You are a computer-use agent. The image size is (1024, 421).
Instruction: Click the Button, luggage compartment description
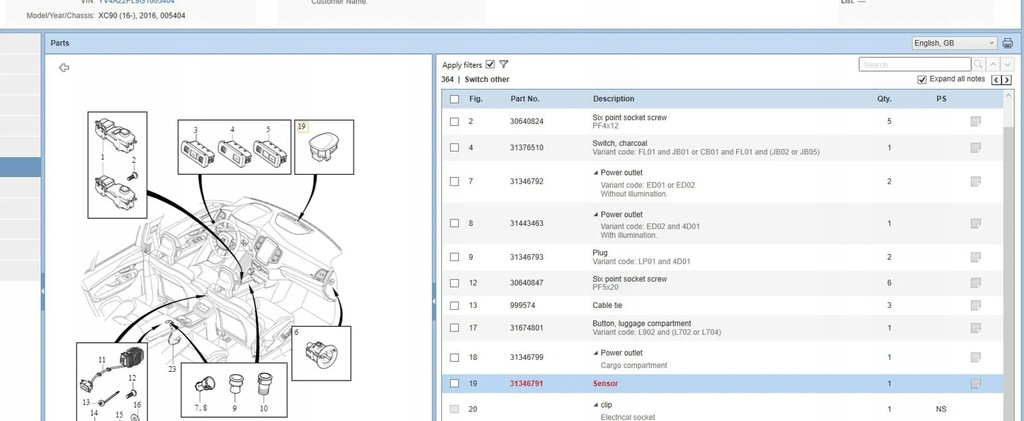[x=642, y=324]
